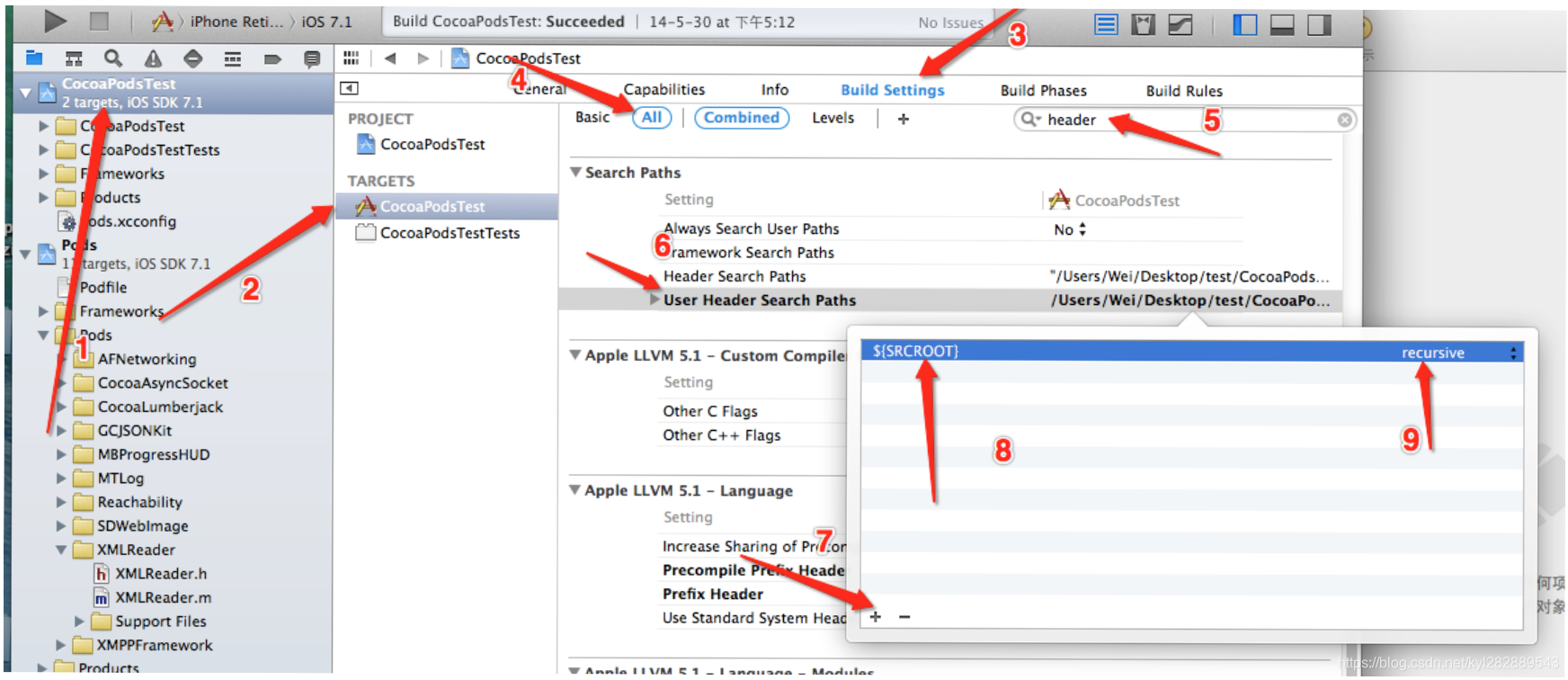Remove path with the popup minus button
Screen dimensions: 1568x680
pos(904,616)
